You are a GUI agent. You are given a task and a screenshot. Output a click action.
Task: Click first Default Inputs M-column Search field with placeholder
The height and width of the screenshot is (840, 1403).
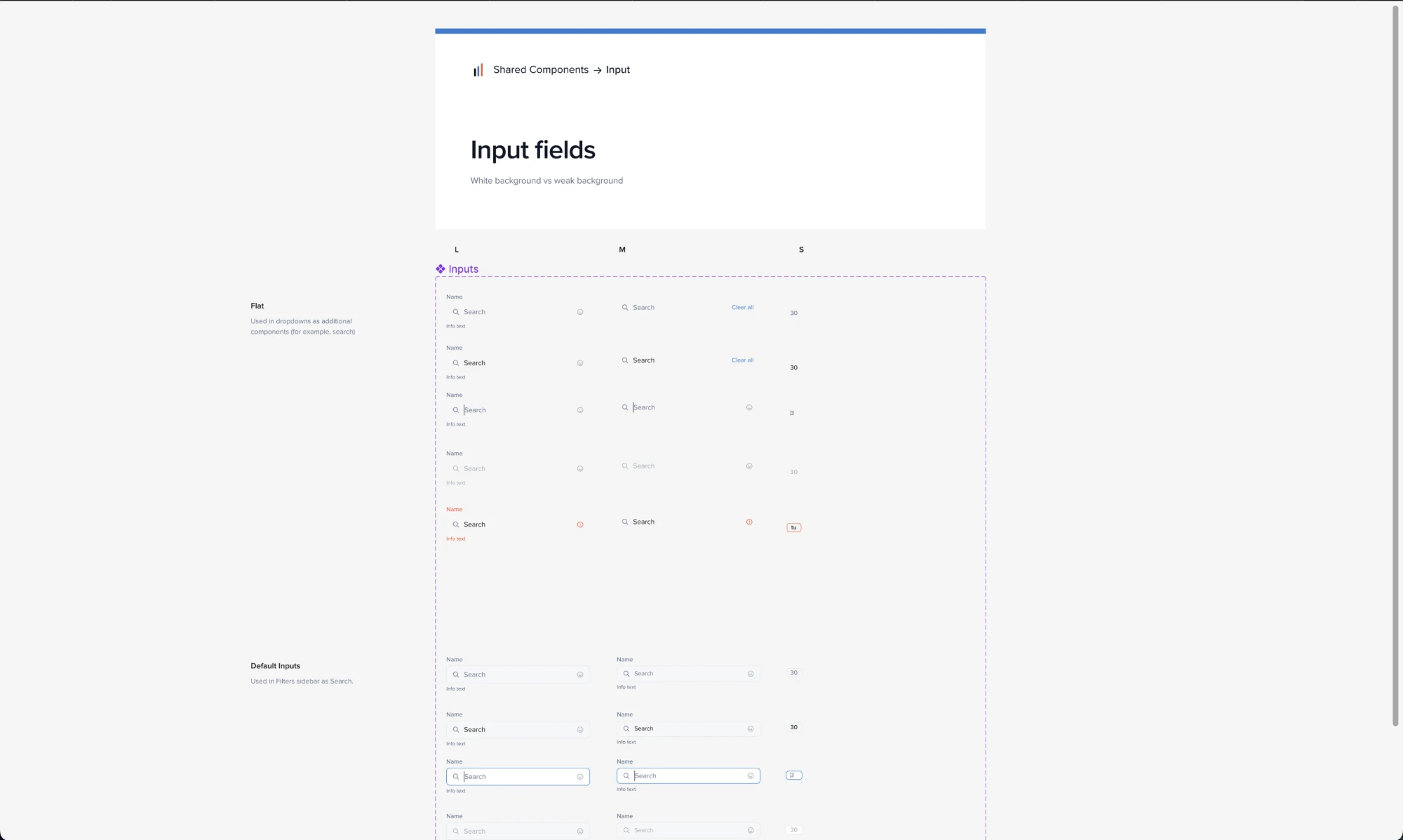click(688, 673)
